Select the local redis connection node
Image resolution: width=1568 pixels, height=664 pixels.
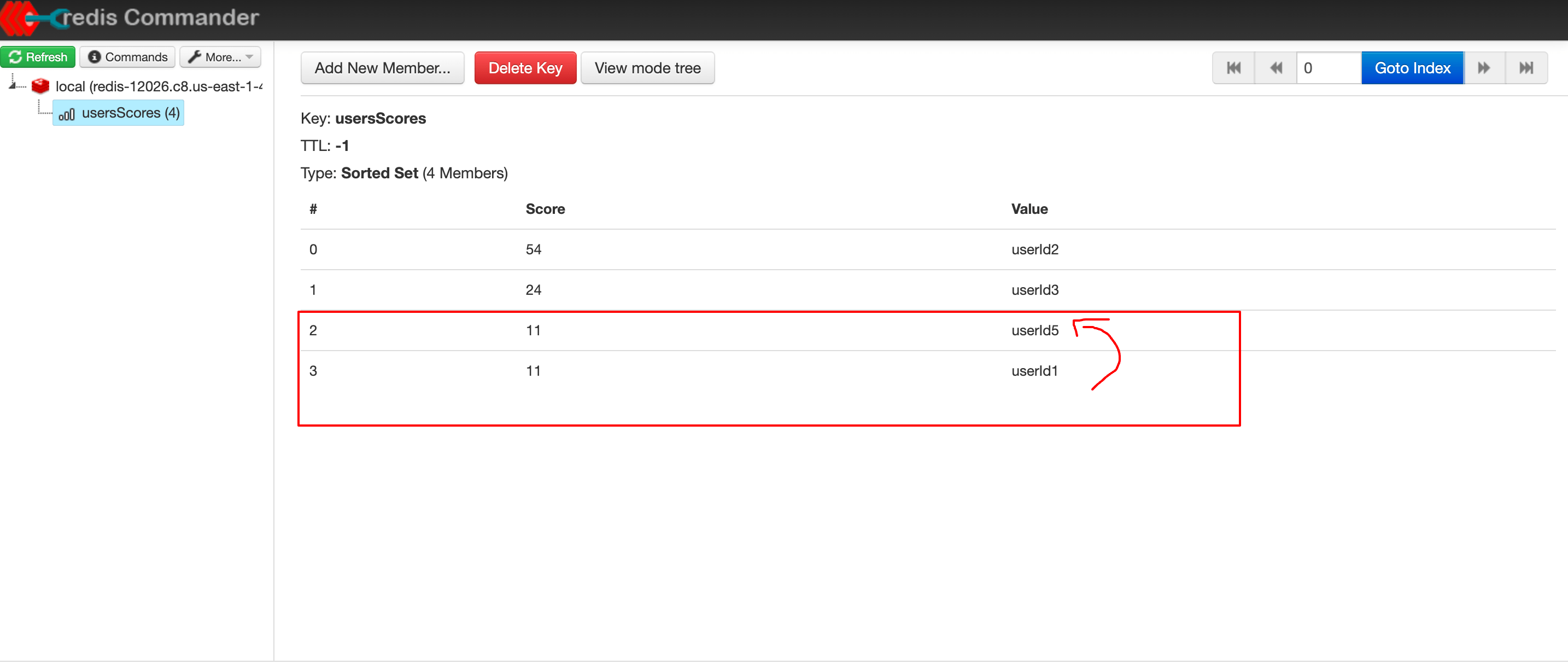(x=158, y=86)
